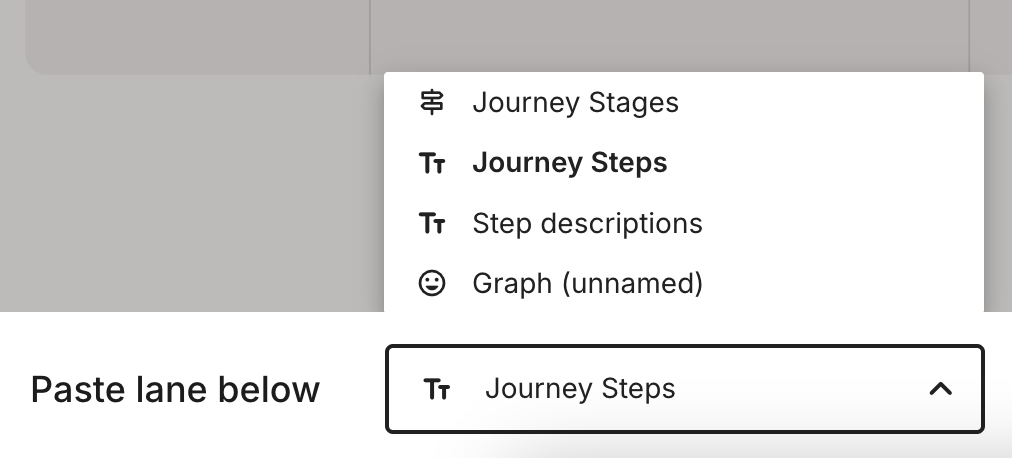
Task: Click the text icon beside bold Journey Steps option
Action: tap(432, 163)
